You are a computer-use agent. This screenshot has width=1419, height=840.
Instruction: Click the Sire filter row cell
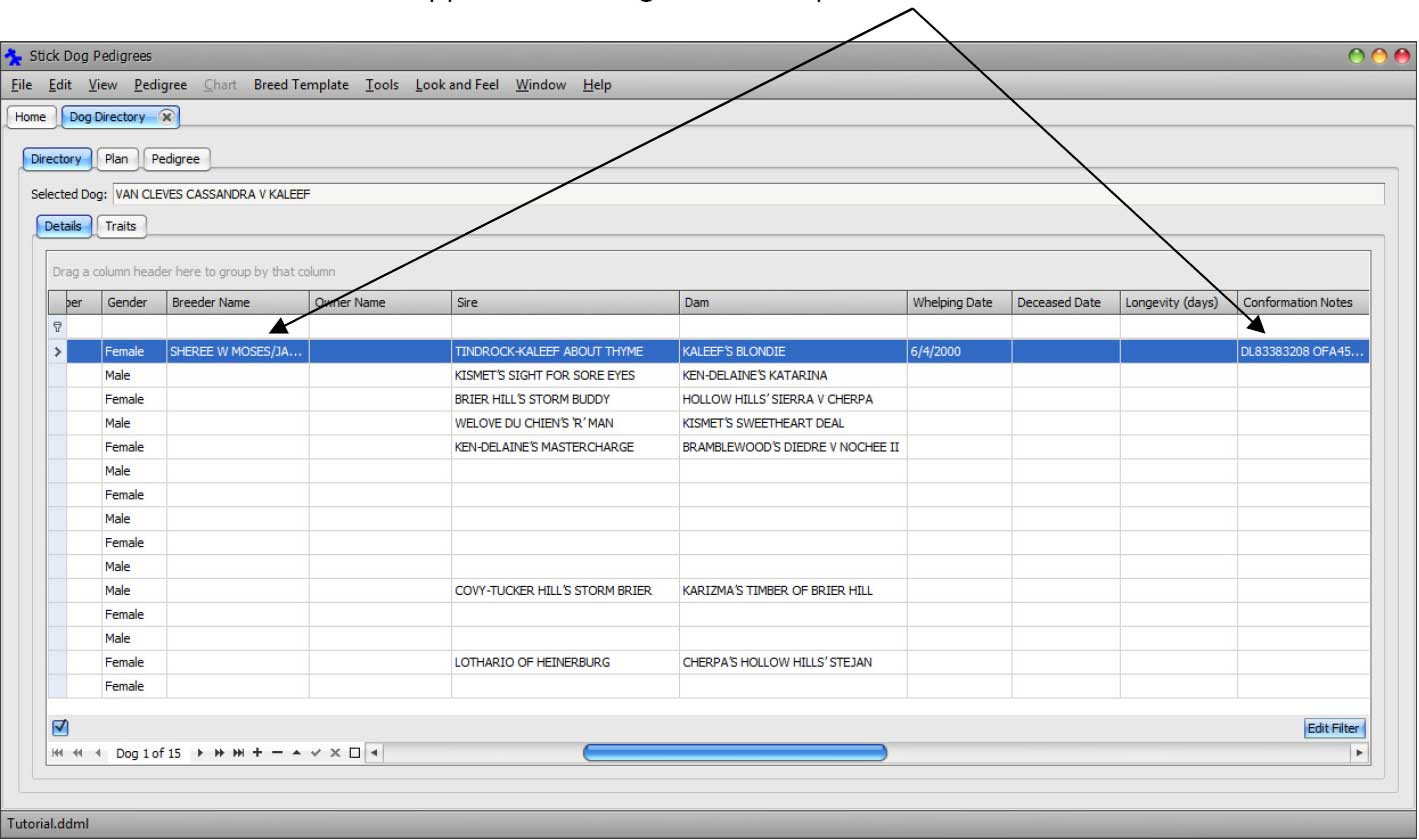click(x=565, y=327)
